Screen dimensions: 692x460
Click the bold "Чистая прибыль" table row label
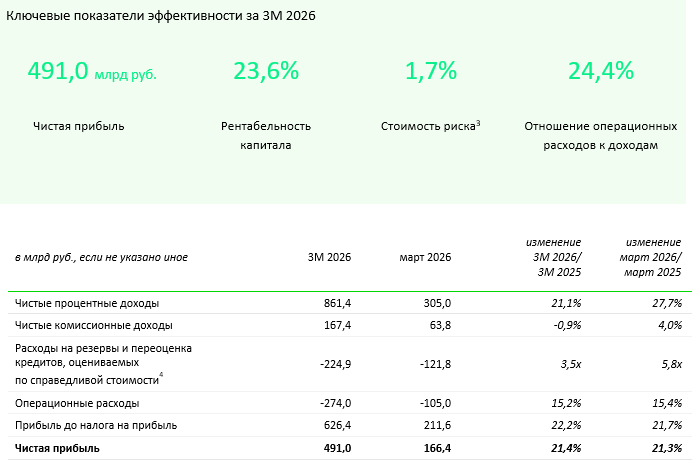57,449
